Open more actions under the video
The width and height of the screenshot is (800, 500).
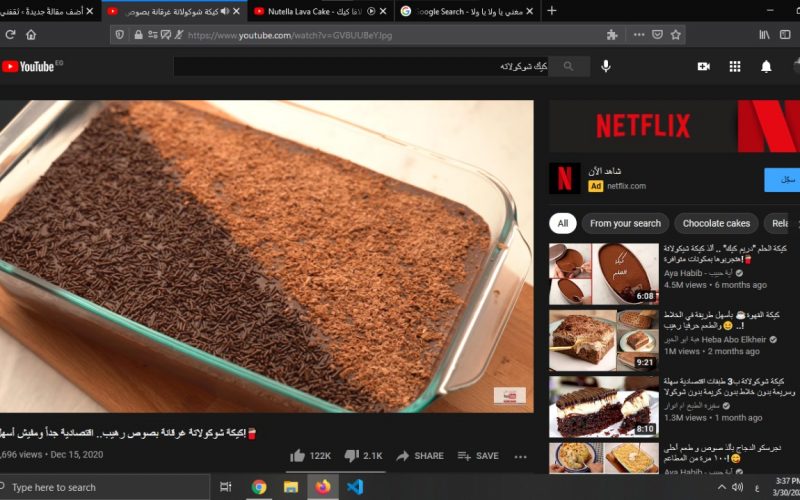click(x=520, y=456)
